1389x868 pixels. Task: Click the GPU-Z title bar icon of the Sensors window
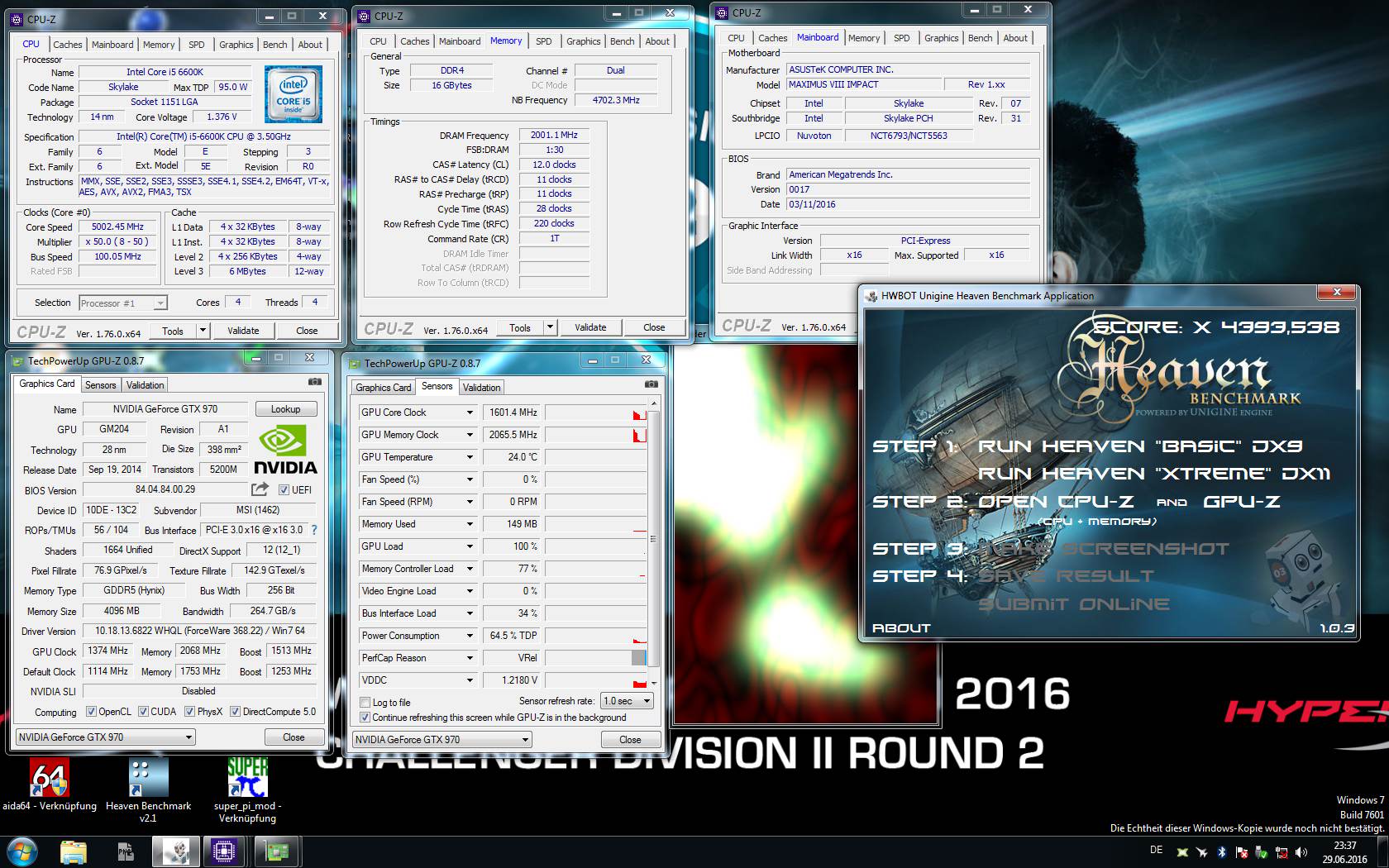click(x=354, y=363)
